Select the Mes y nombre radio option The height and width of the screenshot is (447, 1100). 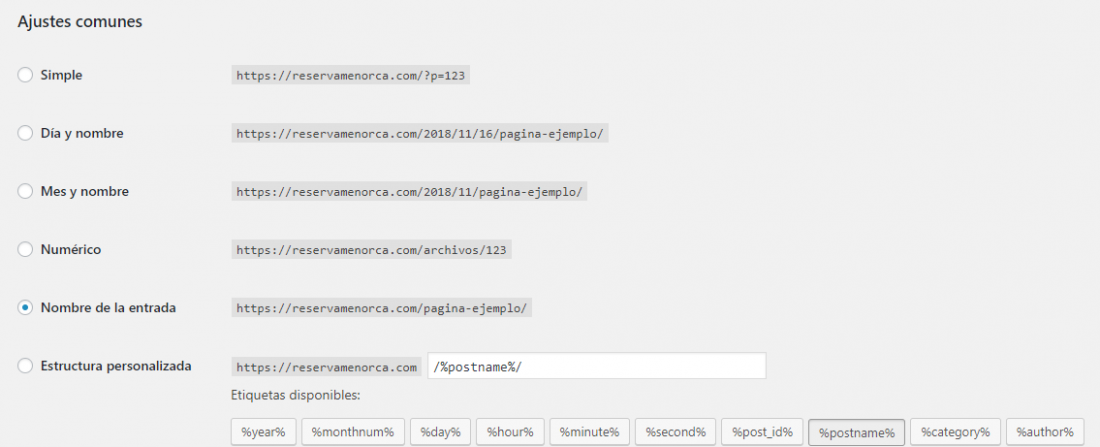(25, 191)
